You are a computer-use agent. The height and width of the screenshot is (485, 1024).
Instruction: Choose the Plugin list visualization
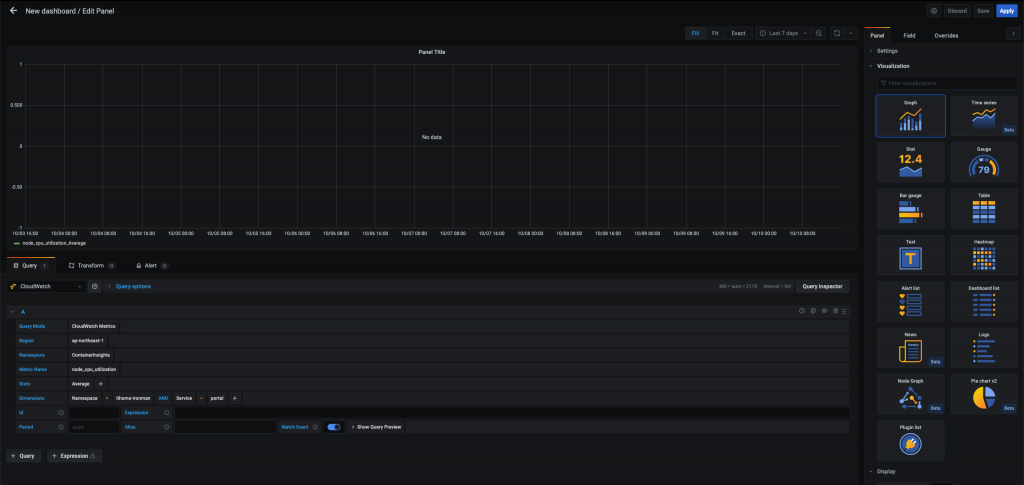click(x=910, y=441)
